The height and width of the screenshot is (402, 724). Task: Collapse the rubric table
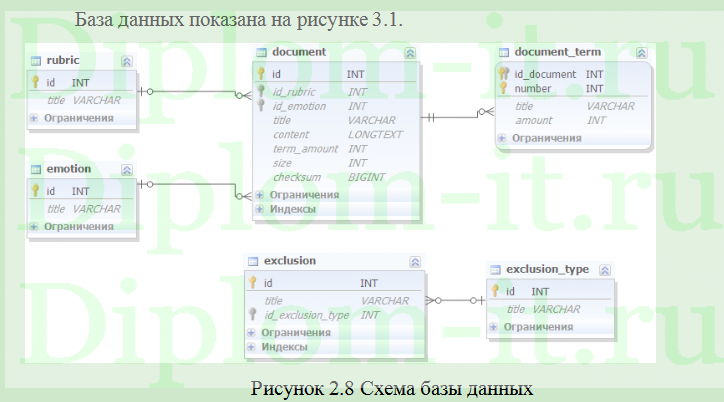tap(127, 61)
